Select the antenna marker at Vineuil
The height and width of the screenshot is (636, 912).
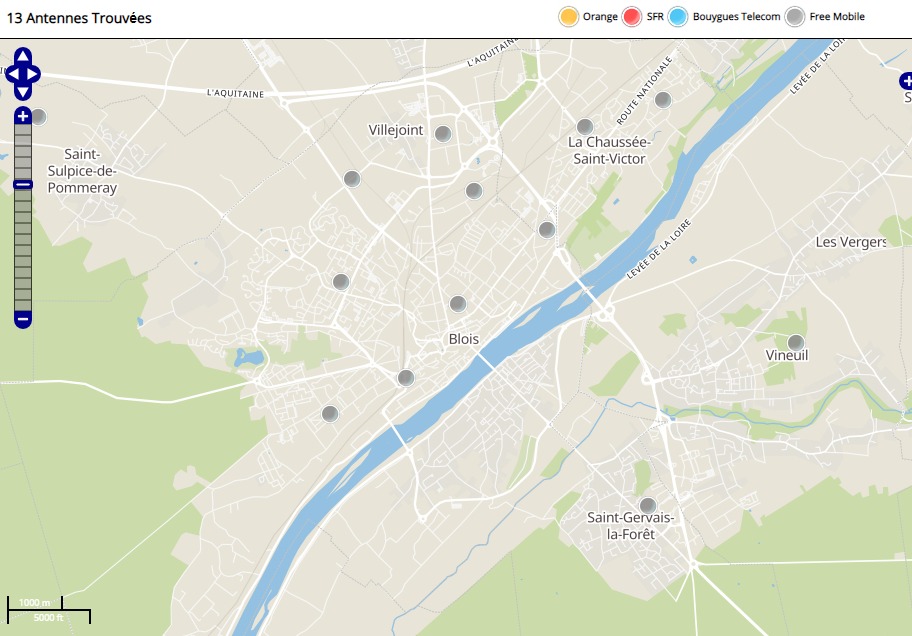click(x=796, y=342)
